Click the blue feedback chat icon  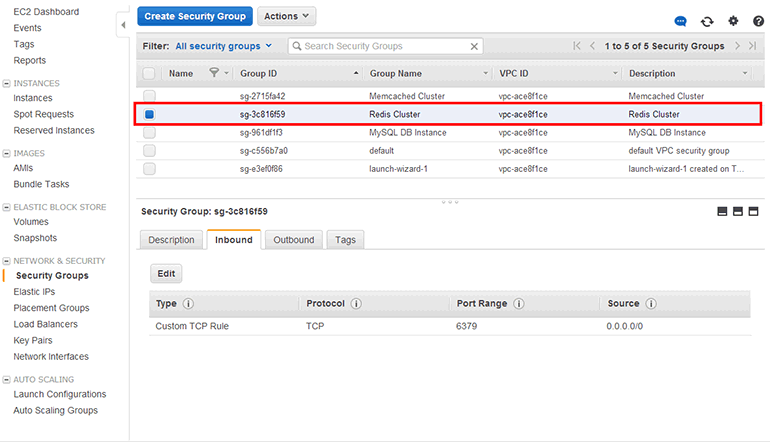coord(681,20)
